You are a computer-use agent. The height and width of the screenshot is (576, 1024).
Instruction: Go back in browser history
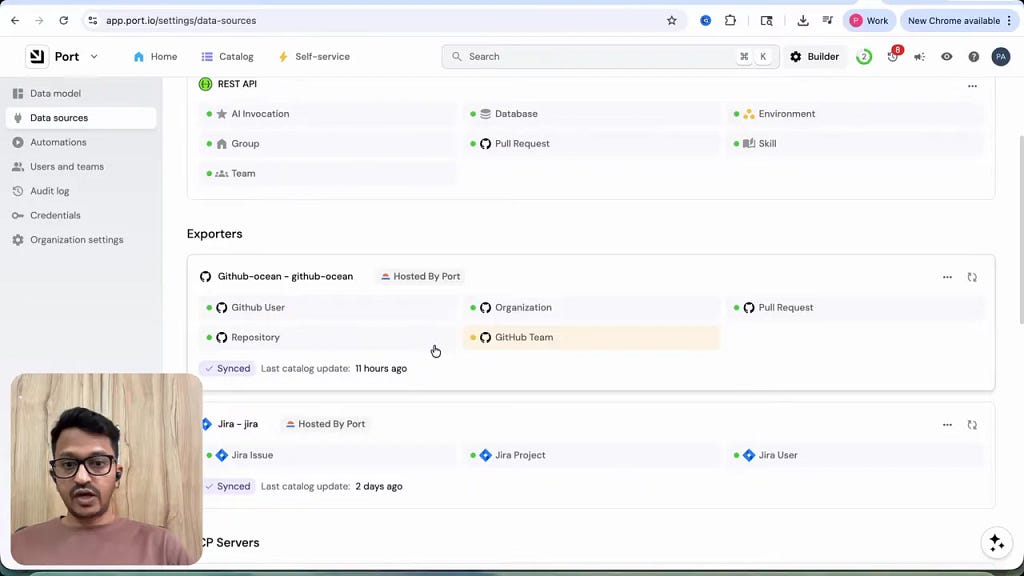pyautogui.click(x=15, y=20)
